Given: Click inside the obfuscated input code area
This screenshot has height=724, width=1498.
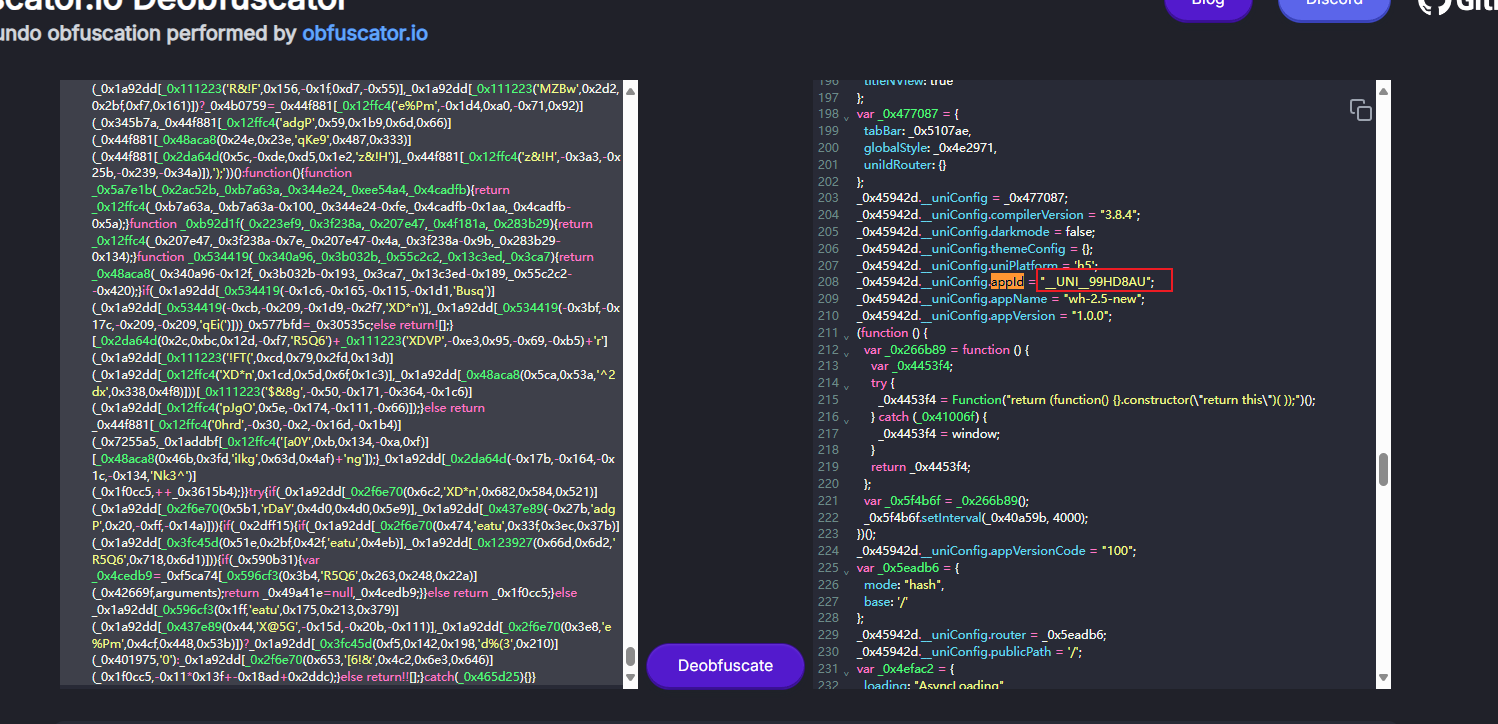Looking at the screenshot, I should pyautogui.click(x=340, y=384).
